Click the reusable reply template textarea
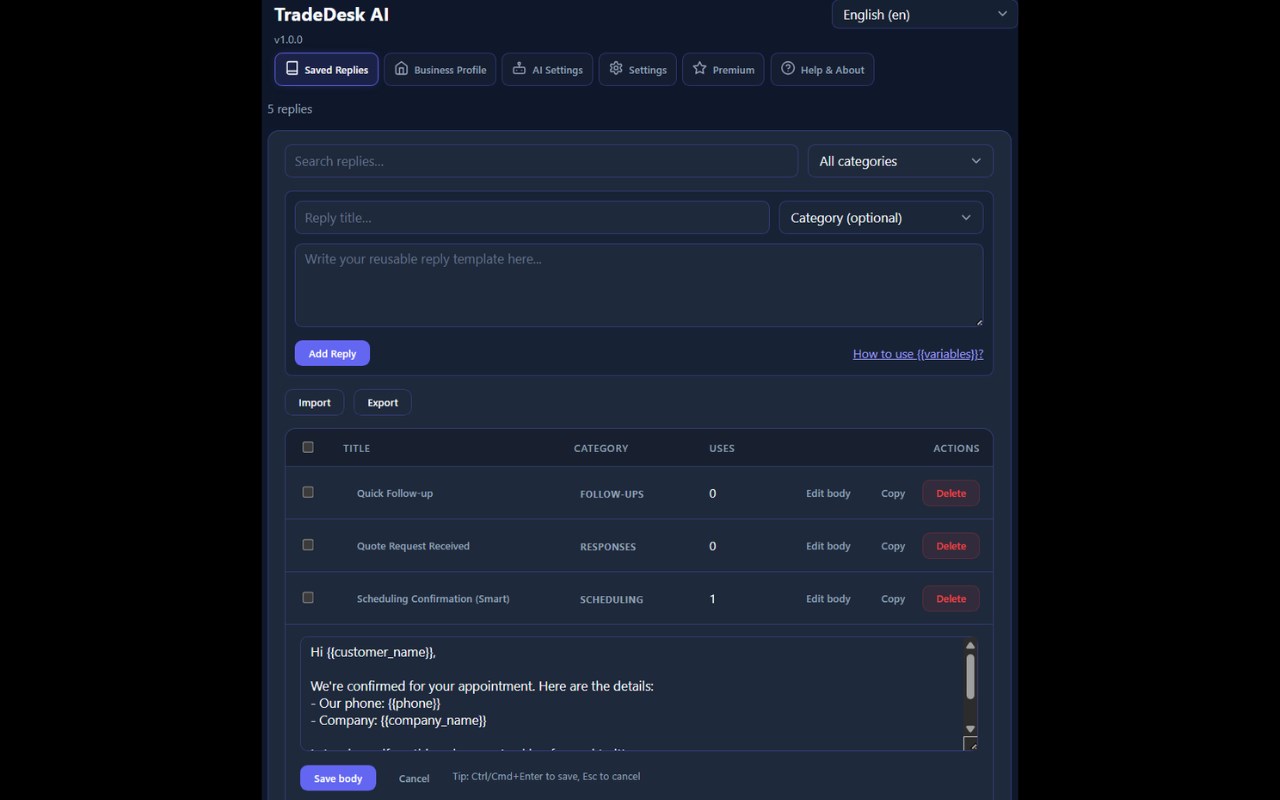This screenshot has height=800, width=1280. 639,285
